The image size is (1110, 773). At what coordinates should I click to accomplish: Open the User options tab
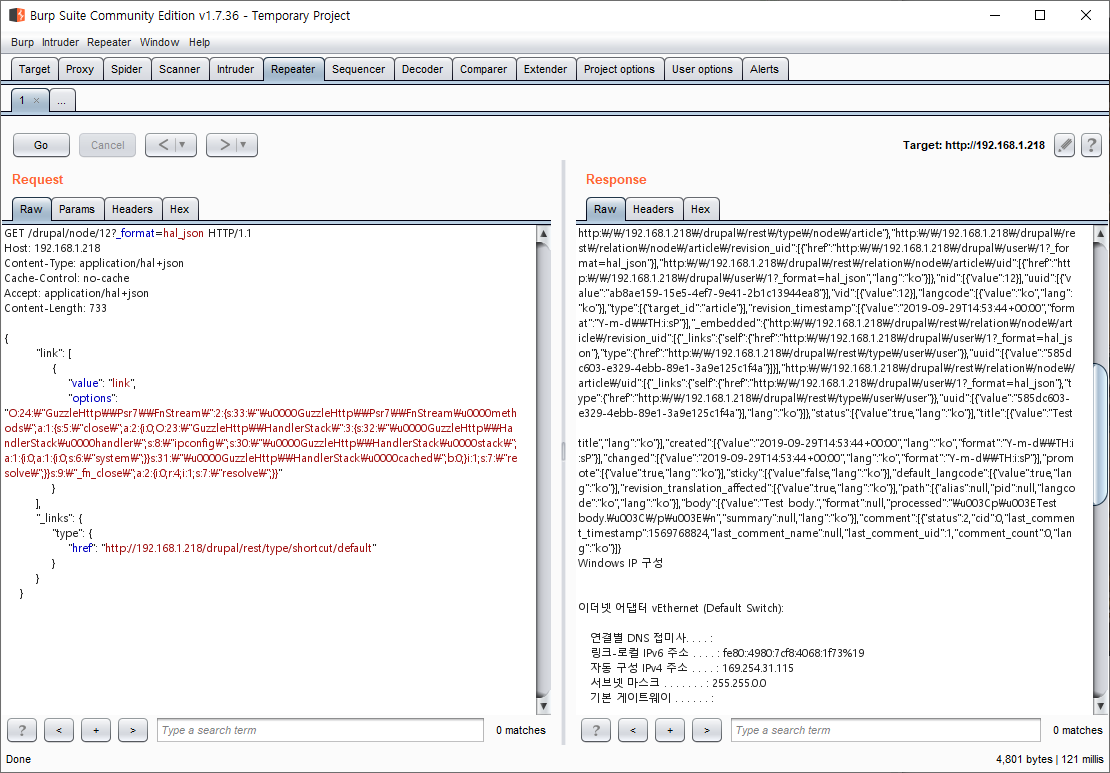702,69
